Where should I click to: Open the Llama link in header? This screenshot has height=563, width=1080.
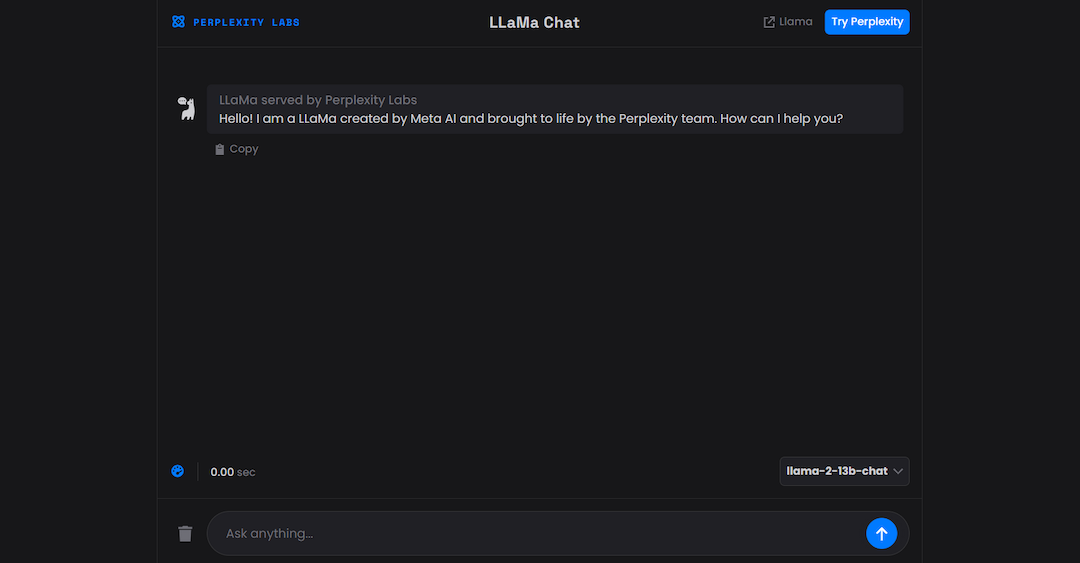pos(796,22)
